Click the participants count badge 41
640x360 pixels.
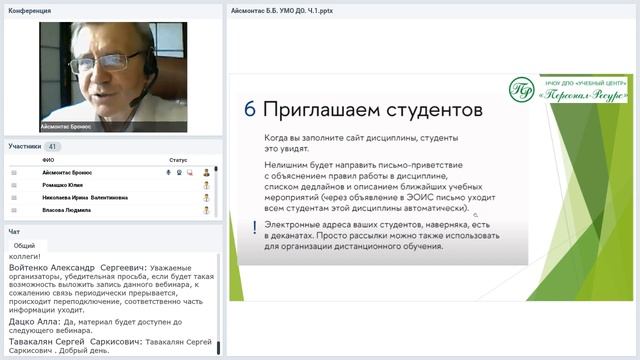(52, 147)
